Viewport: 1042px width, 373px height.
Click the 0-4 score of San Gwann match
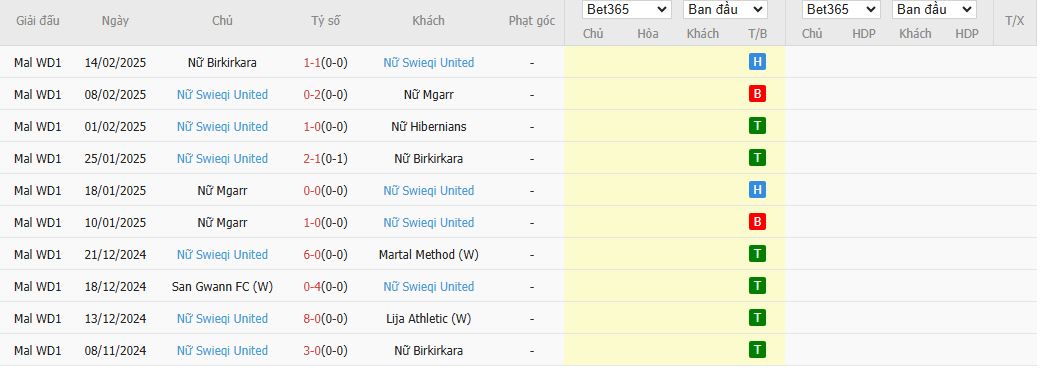click(x=312, y=287)
